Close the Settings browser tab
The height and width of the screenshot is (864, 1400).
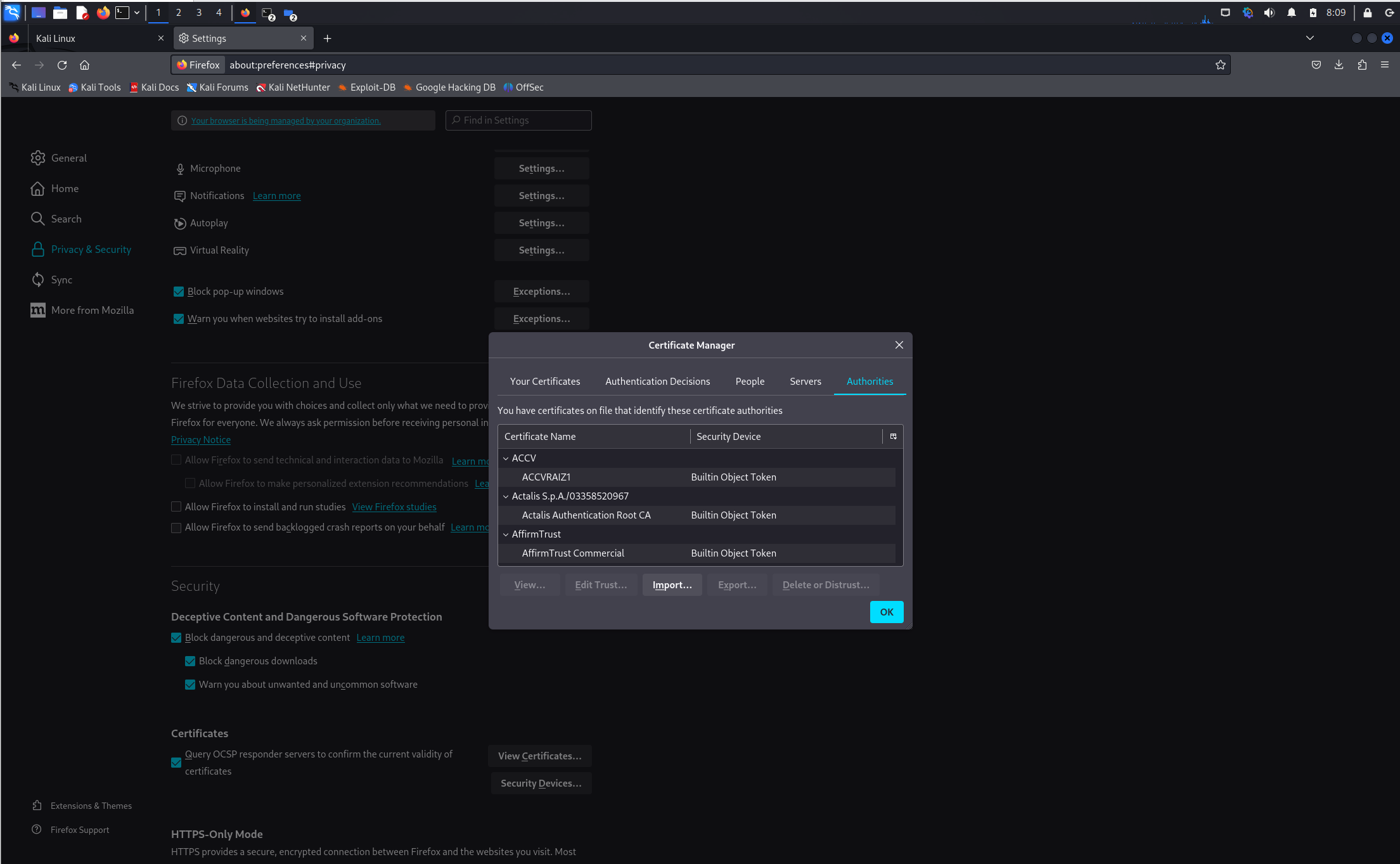pos(304,38)
